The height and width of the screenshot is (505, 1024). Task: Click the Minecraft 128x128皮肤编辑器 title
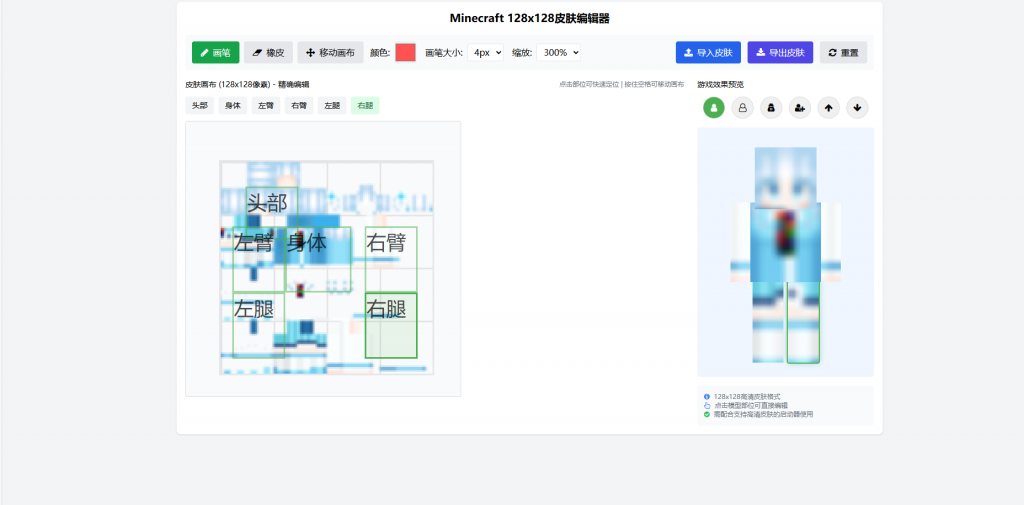click(x=530, y=18)
